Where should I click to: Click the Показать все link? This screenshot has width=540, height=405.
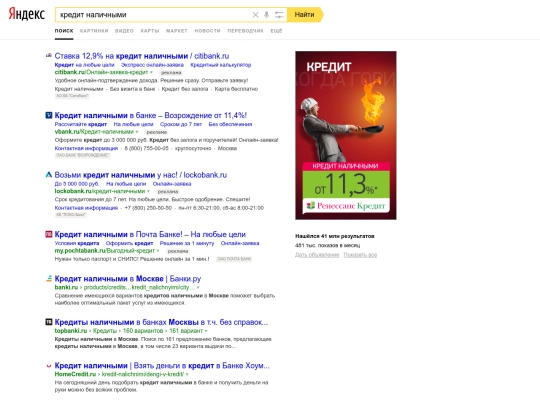click(x=360, y=255)
